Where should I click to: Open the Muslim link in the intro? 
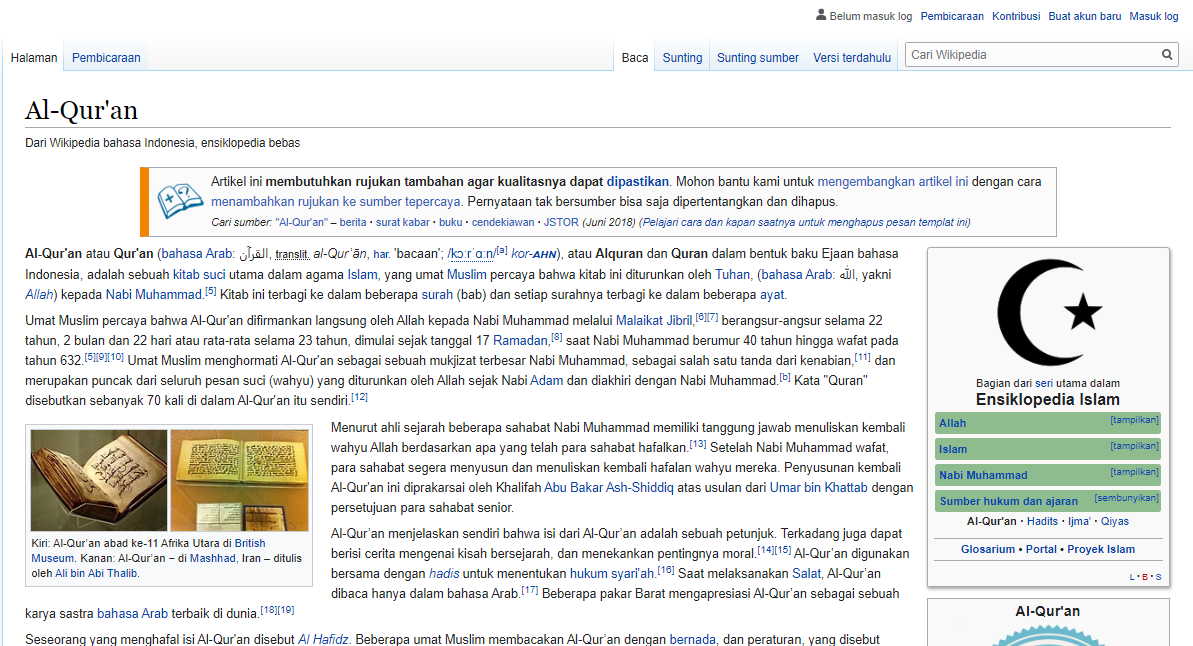point(466,275)
